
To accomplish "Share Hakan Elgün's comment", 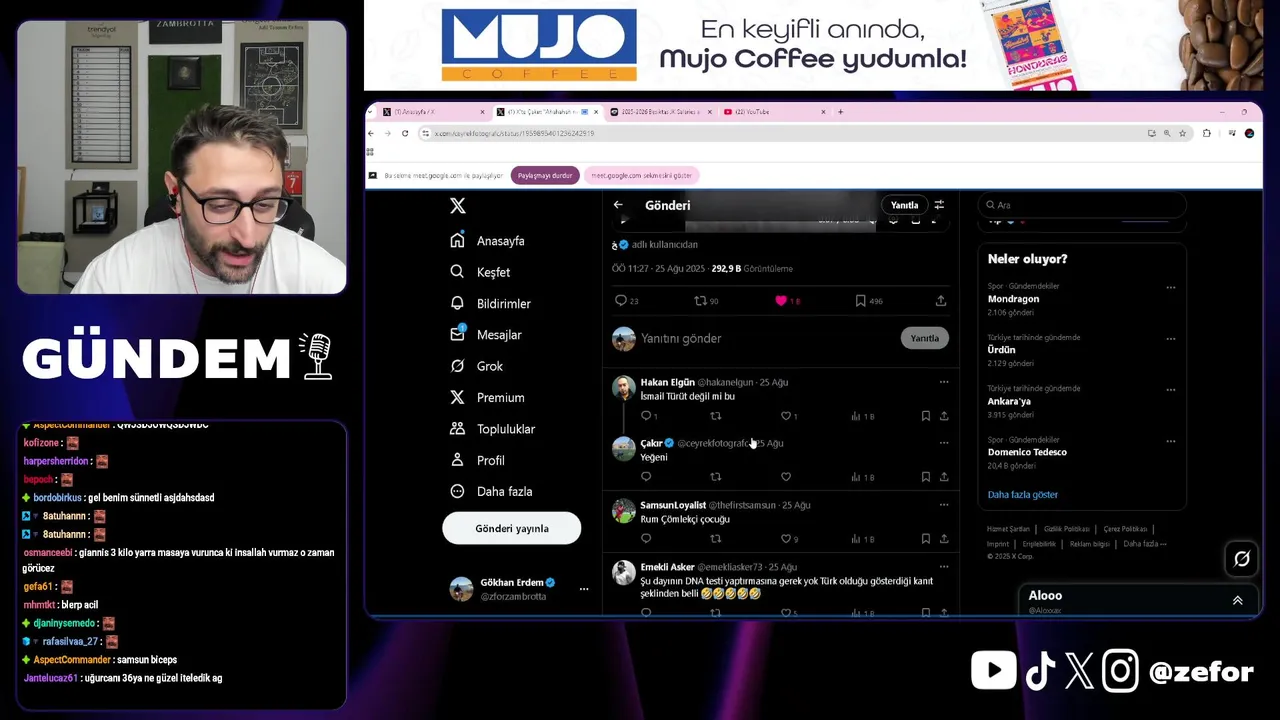I will pyautogui.click(x=944, y=416).
